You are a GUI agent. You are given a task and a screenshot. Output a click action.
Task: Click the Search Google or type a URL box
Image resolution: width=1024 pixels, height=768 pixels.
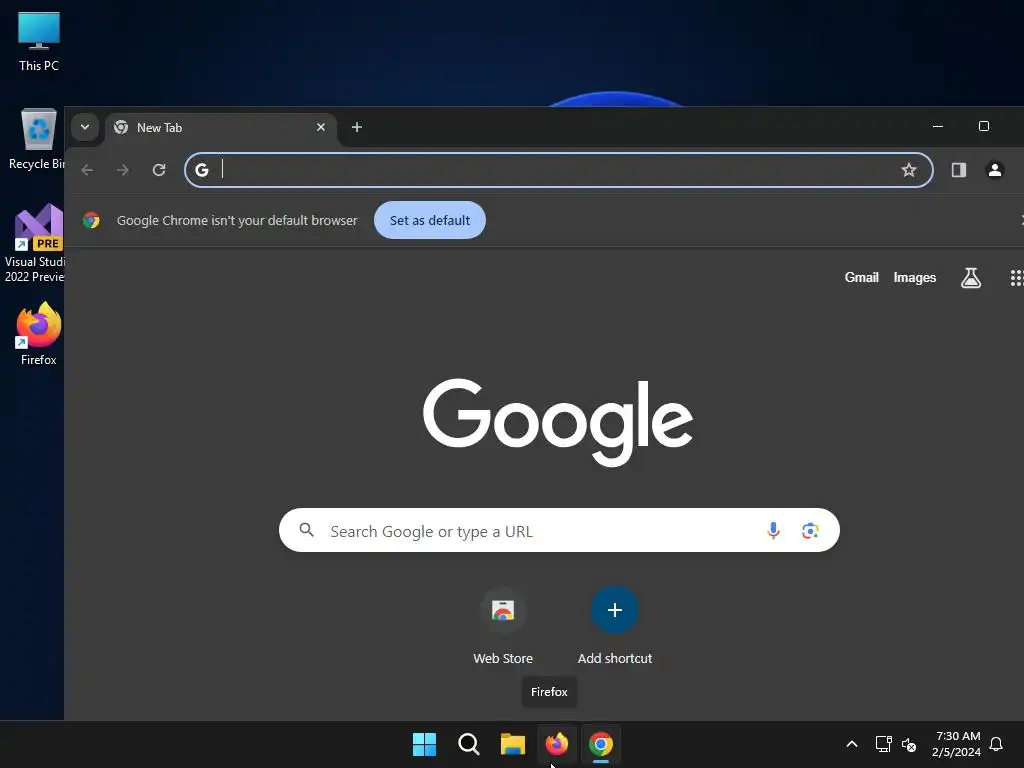point(559,530)
